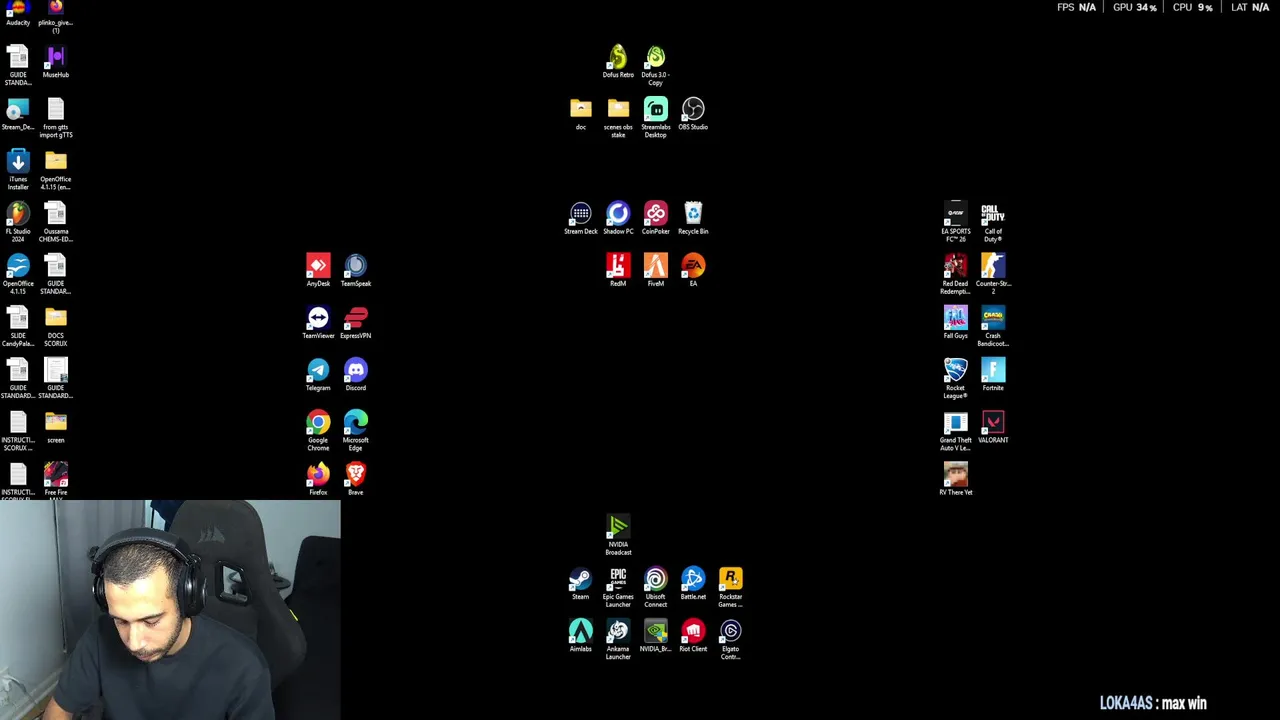Launch Call of Duty shortcut
Screen dimensions: 1280x720
click(993, 222)
